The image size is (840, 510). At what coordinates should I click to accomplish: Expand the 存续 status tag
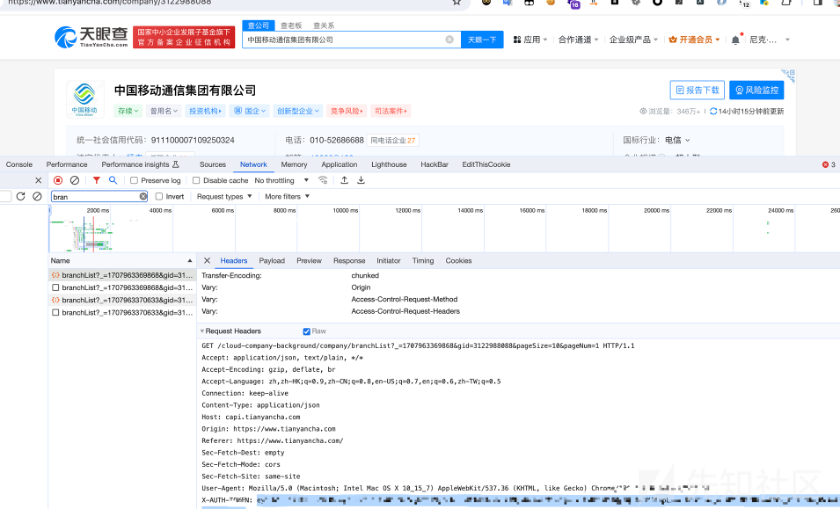point(128,111)
